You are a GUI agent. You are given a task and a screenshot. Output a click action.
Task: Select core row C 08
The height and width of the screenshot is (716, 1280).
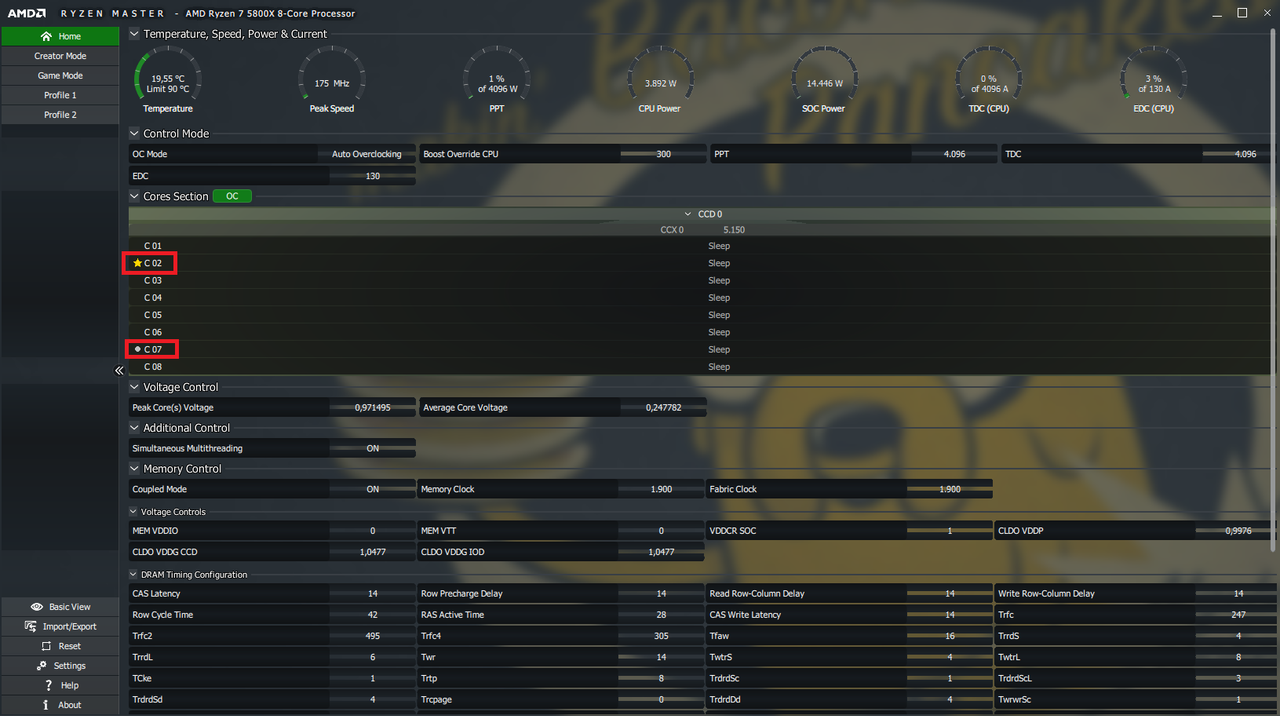(x=704, y=367)
